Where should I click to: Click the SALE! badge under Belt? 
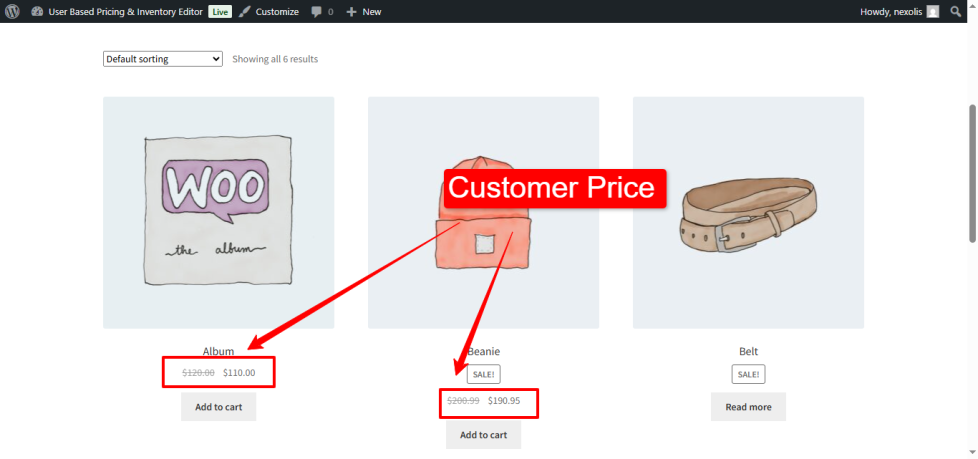pyautogui.click(x=748, y=374)
